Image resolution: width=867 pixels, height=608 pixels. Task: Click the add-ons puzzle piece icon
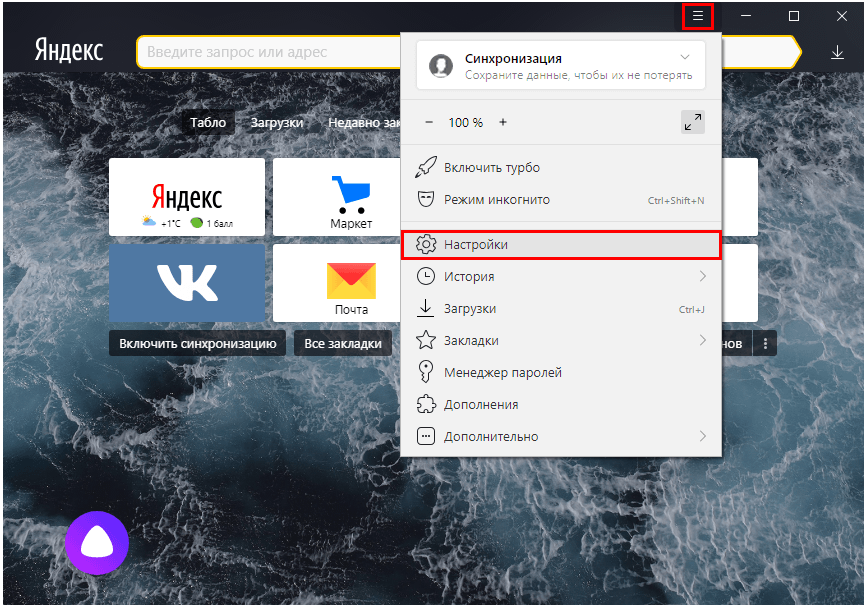(426, 404)
